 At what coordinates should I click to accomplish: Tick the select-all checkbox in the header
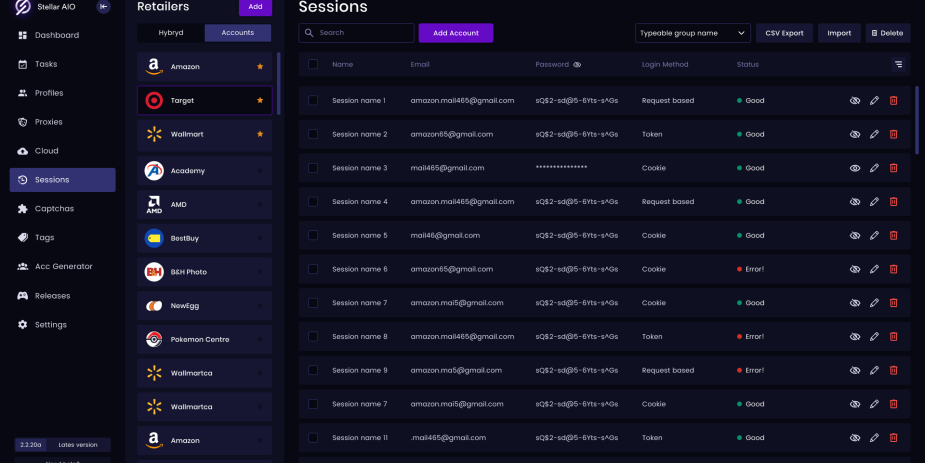[313, 64]
